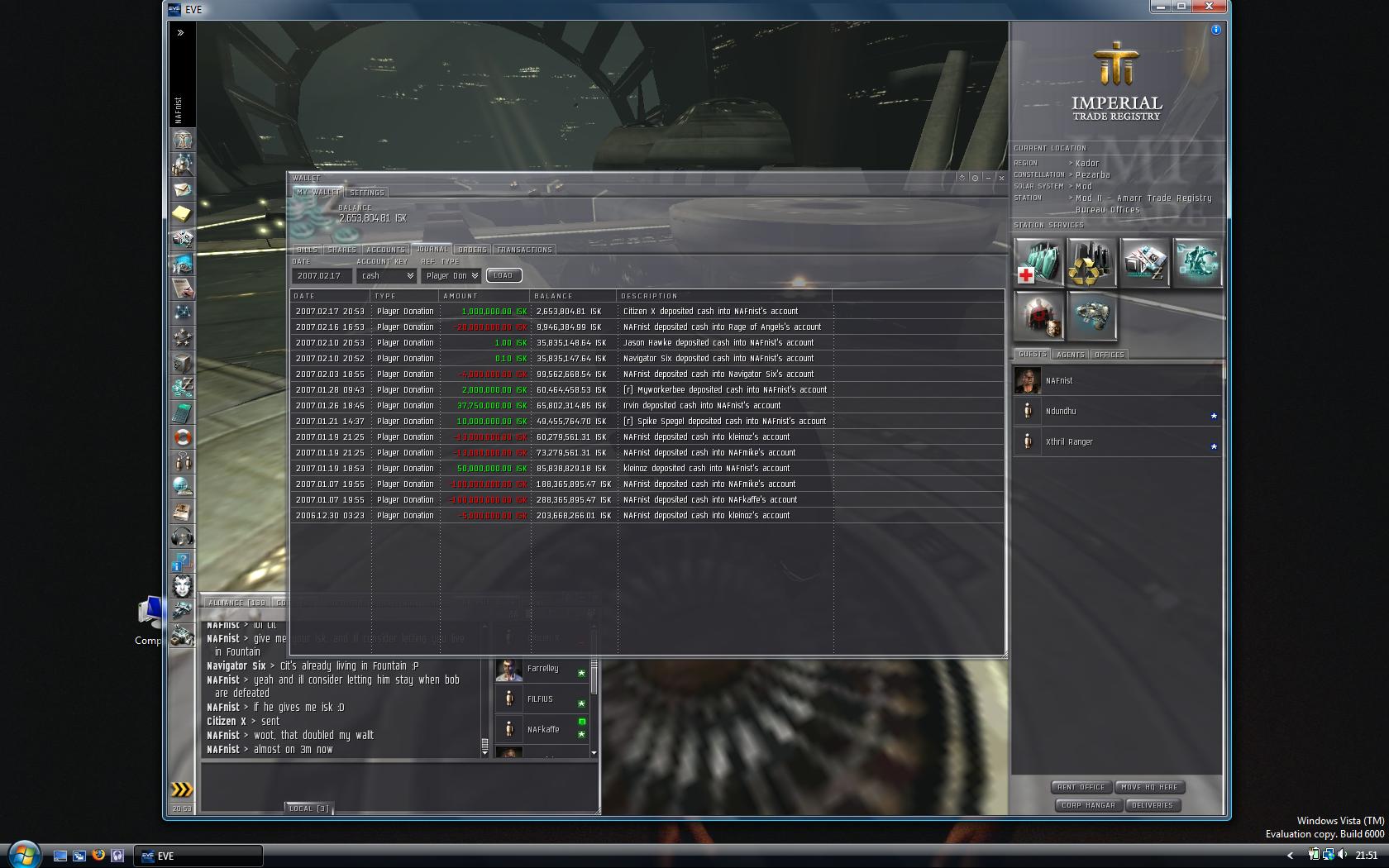The width and height of the screenshot is (1389, 868).
Task: Open the Accounts tab in wallet
Action: (x=385, y=250)
